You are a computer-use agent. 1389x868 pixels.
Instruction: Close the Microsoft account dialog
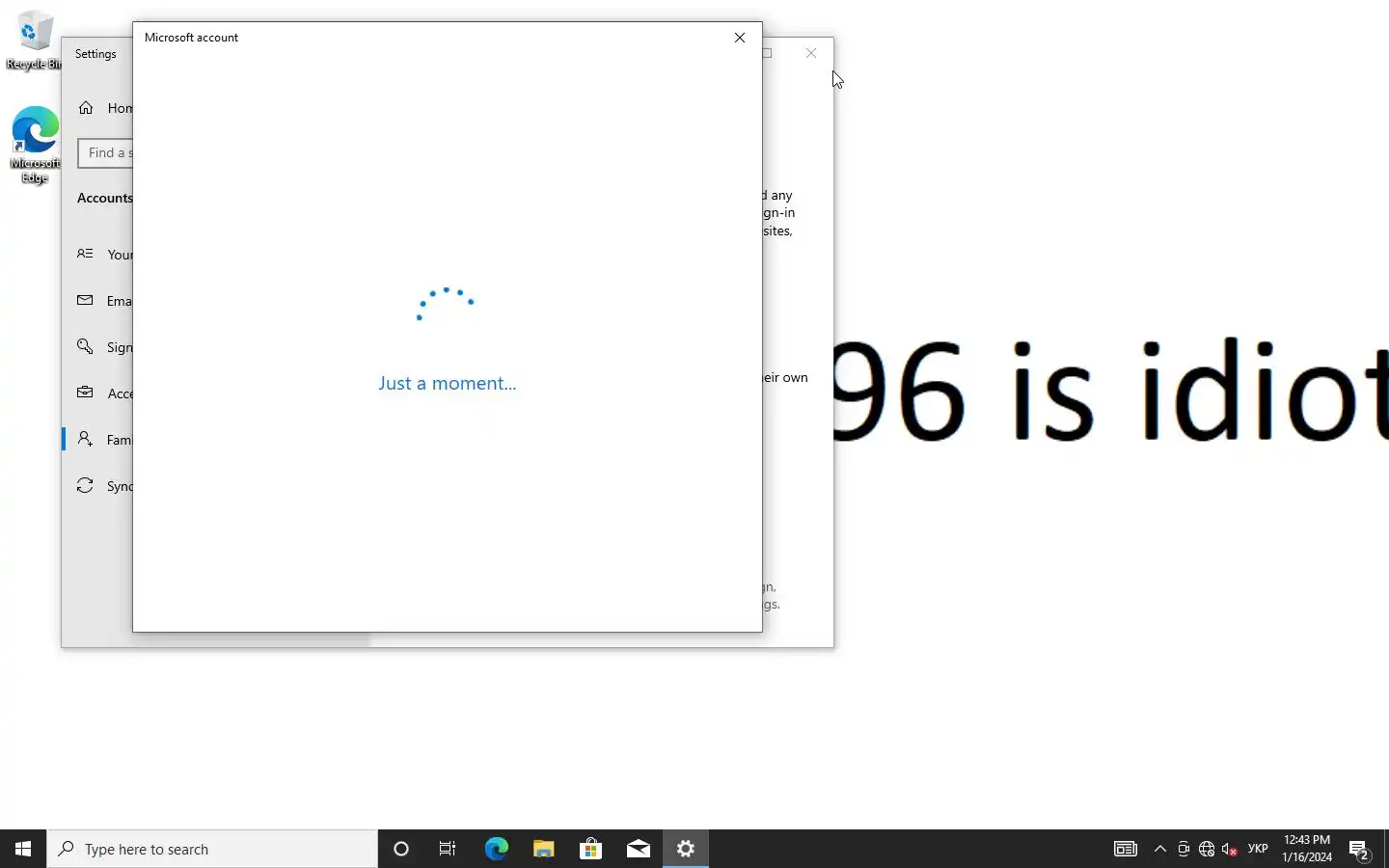tap(740, 38)
